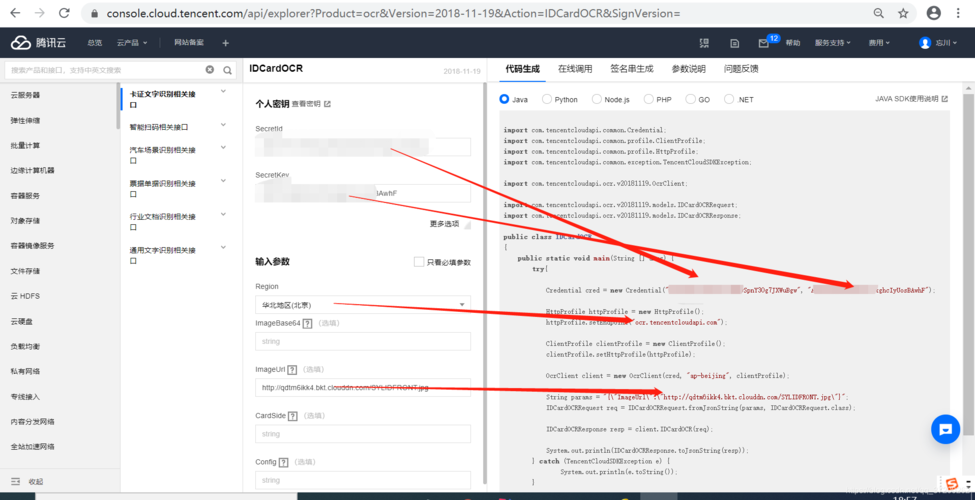
Task: Expand 通用文字识别相关接口 chevron
Action: 223,248
